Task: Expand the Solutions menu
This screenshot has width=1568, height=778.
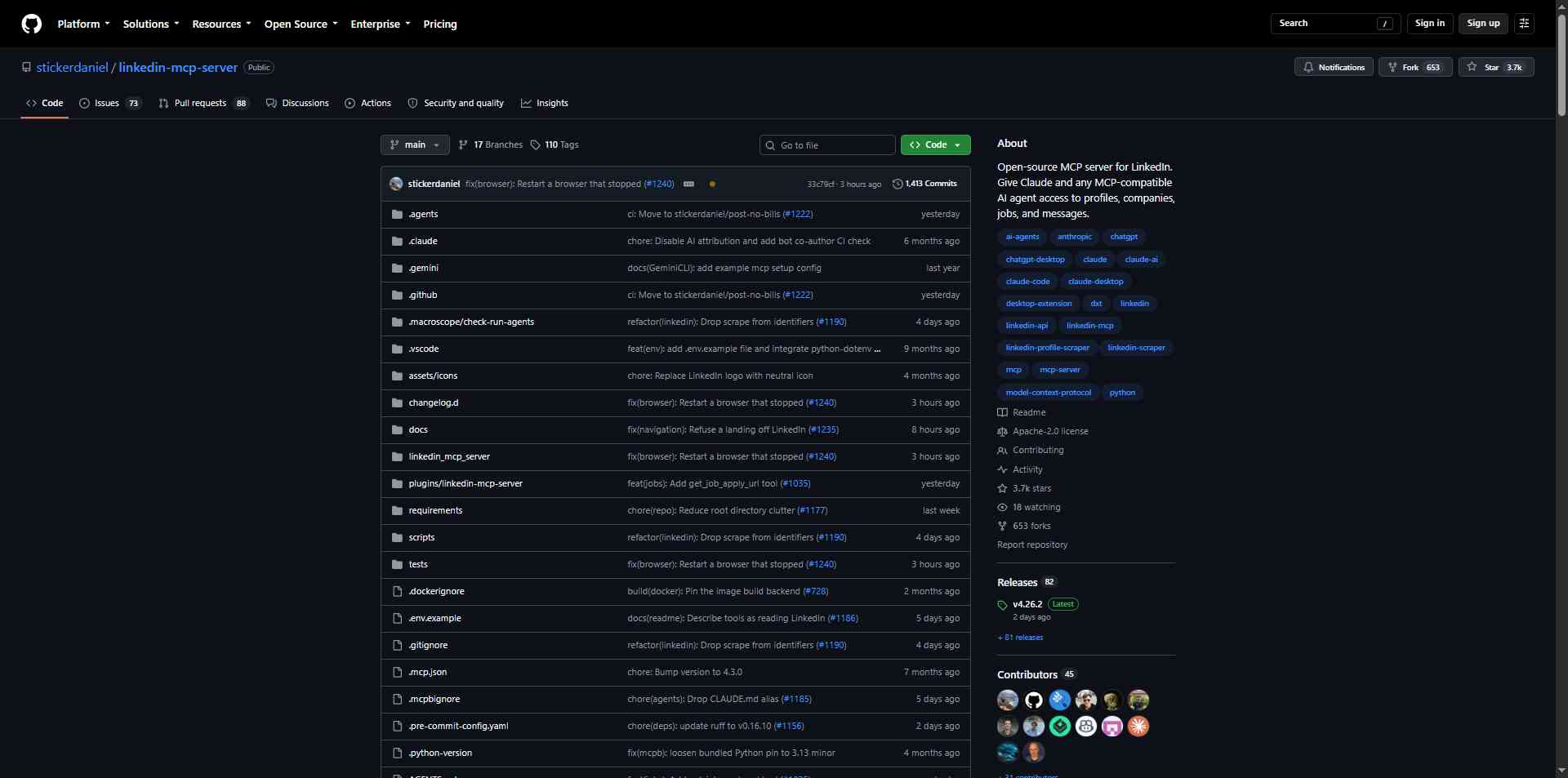Action: (x=151, y=24)
